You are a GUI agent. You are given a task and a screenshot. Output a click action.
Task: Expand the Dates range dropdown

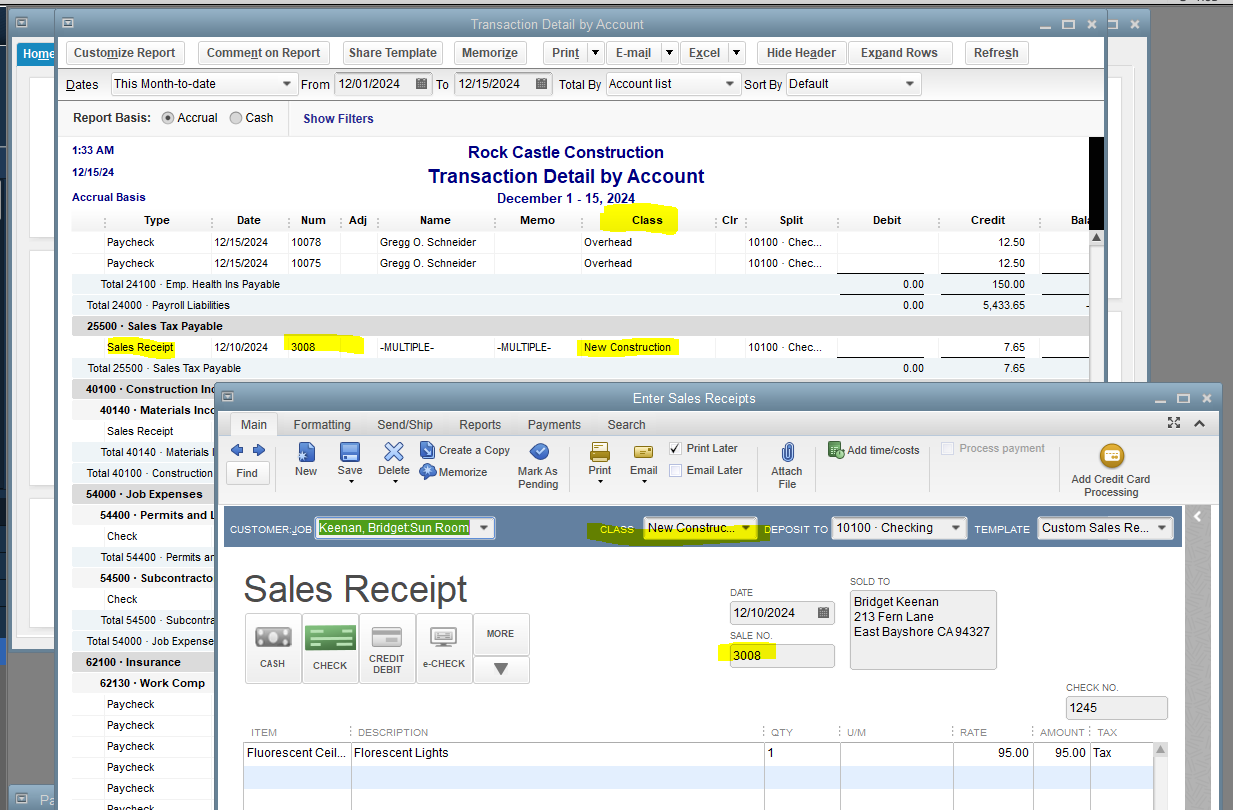pyautogui.click(x=287, y=84)
